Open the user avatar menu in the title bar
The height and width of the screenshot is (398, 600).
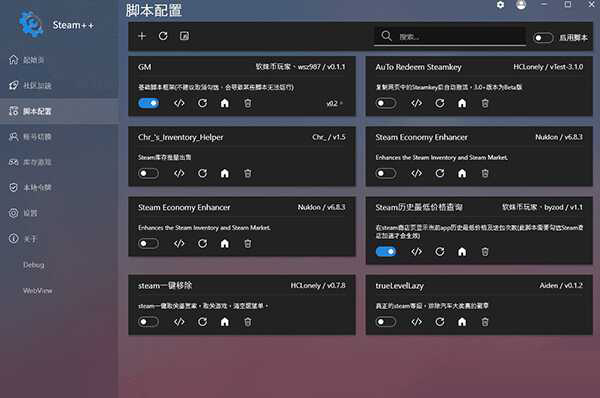tap(521, 5)
